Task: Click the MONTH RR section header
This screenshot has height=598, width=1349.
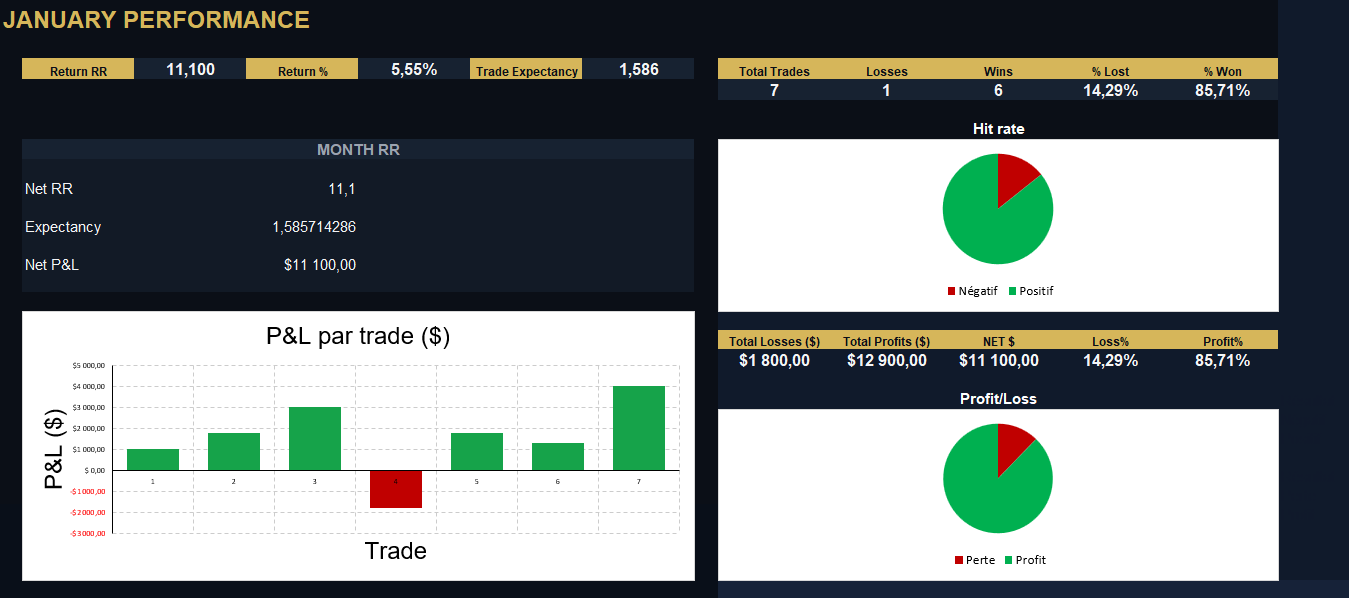Action: tap(358, 150)
